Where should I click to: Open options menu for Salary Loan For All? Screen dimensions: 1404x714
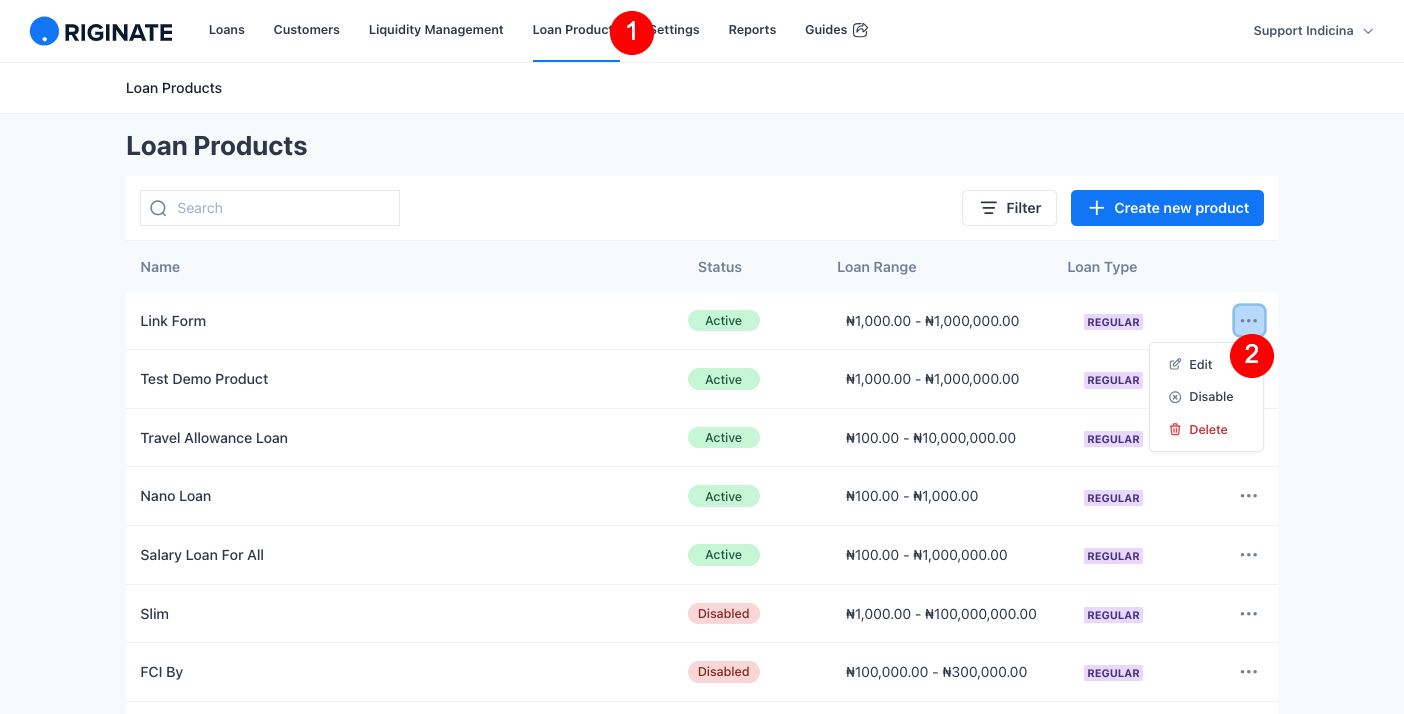pos(1249,555)
